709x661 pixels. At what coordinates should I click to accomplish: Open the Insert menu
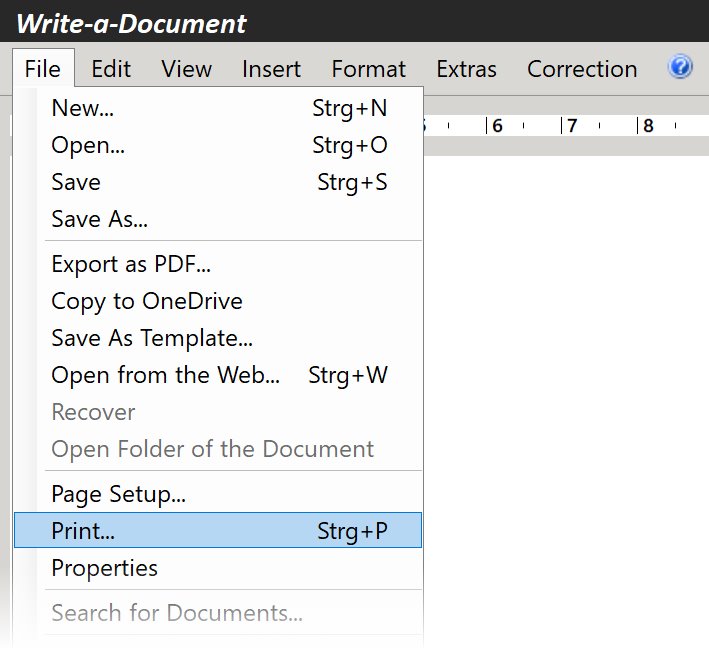click(271, 69)
